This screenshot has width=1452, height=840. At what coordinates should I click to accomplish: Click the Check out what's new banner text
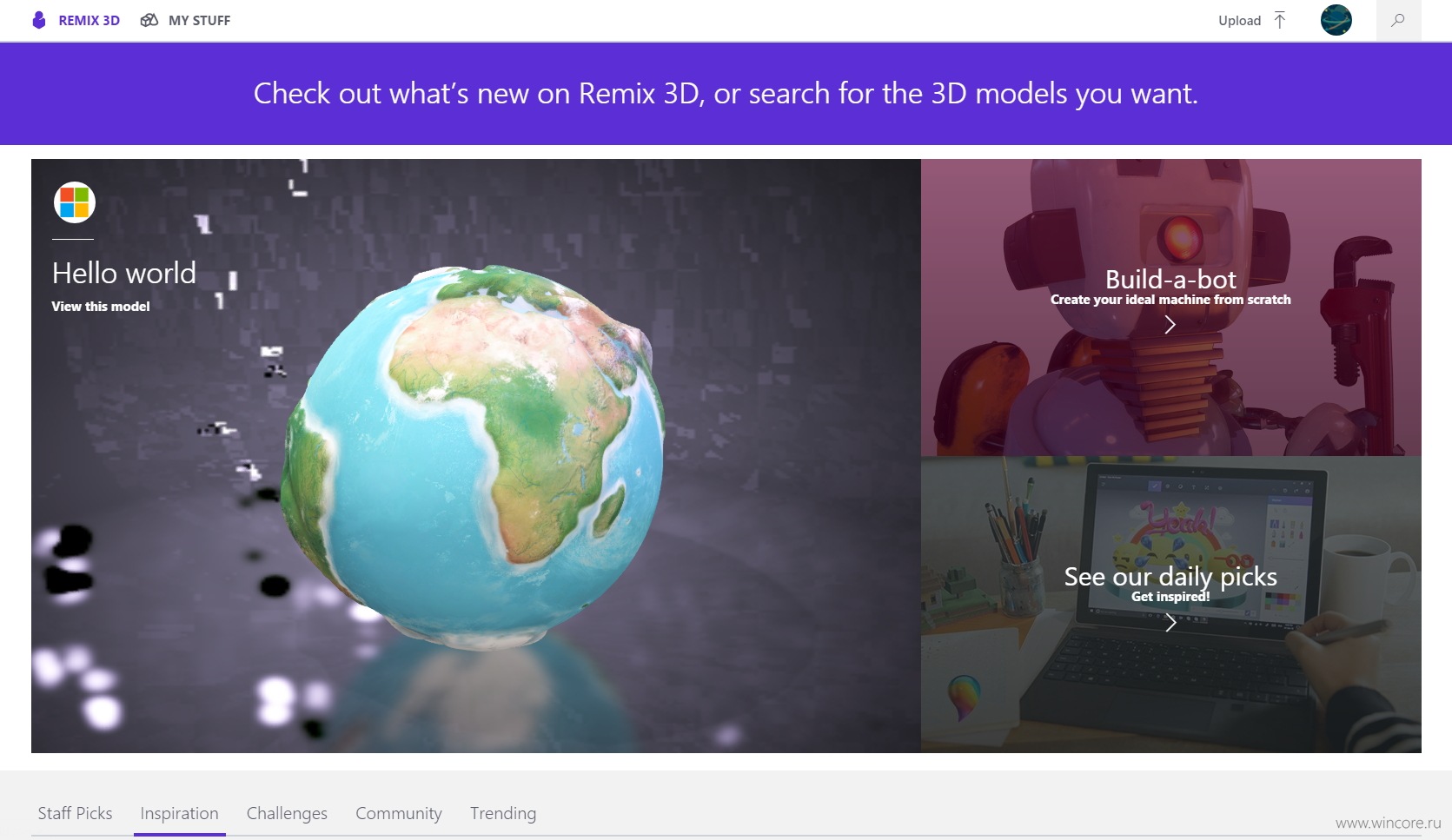click(726, 93)
